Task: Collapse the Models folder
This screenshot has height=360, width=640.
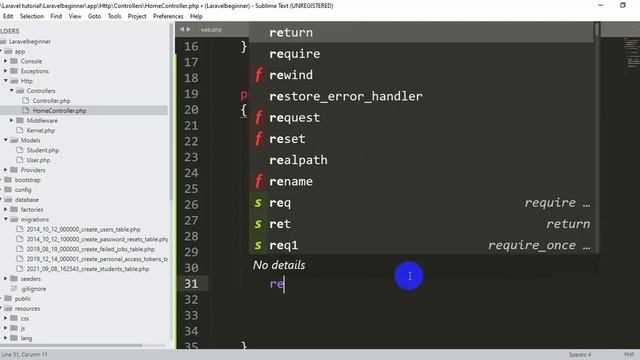Action: [6, 140]
